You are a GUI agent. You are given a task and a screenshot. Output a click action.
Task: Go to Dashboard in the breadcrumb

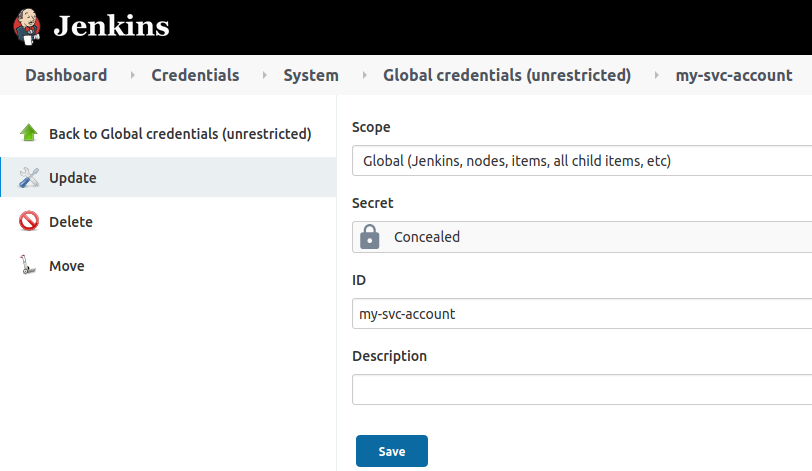tap(66, 75)
